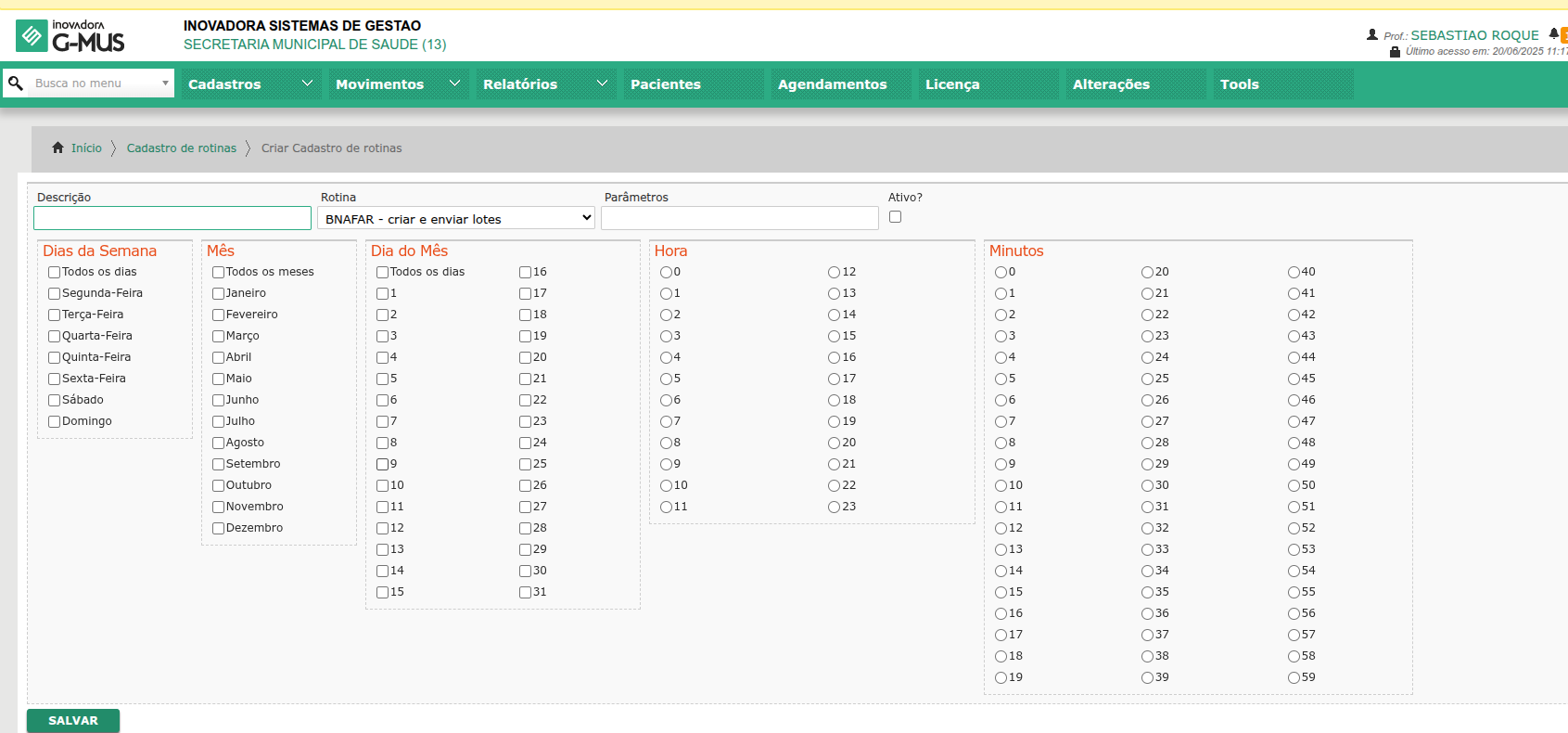Expand the Relatórios menu
The image size is (1568, 733).
point(545,84)
